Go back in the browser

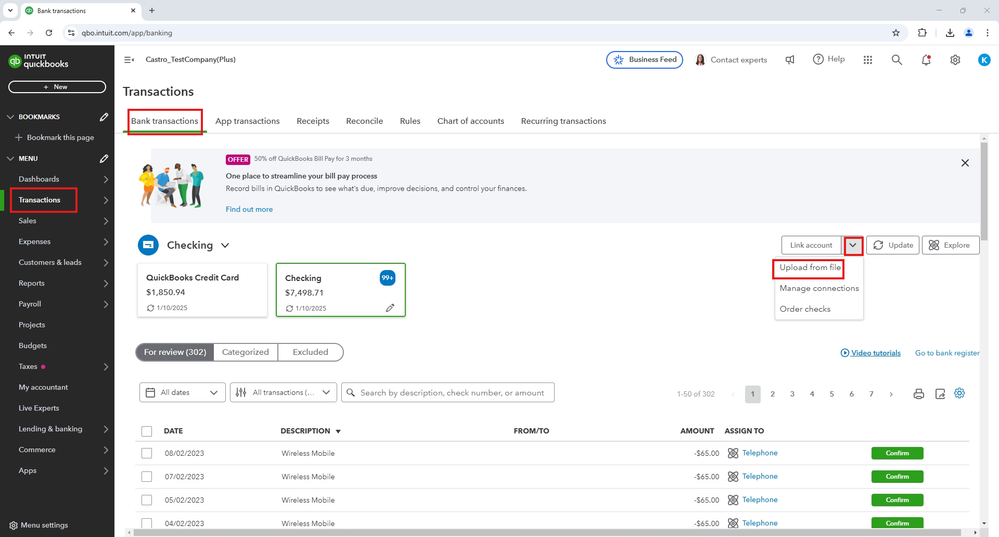coord(11,32)
